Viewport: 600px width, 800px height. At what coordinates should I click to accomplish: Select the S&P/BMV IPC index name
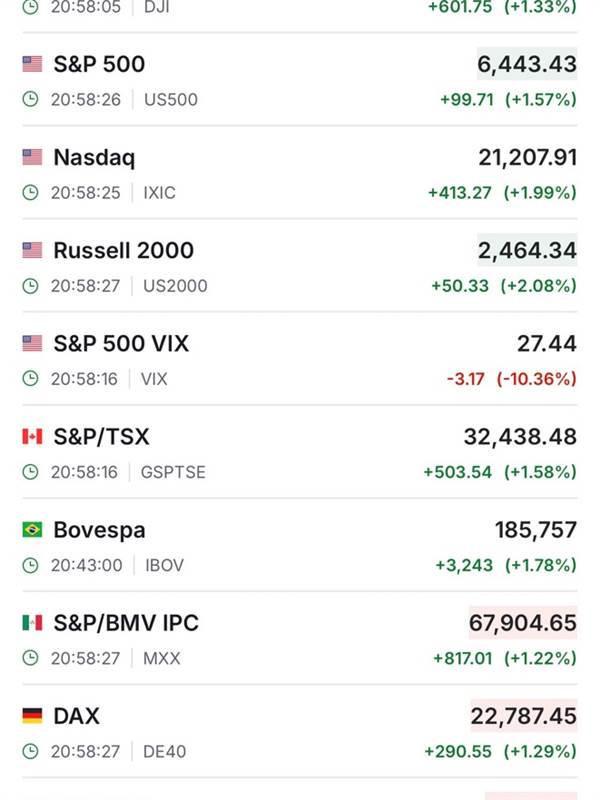click(x=126, y=622)
